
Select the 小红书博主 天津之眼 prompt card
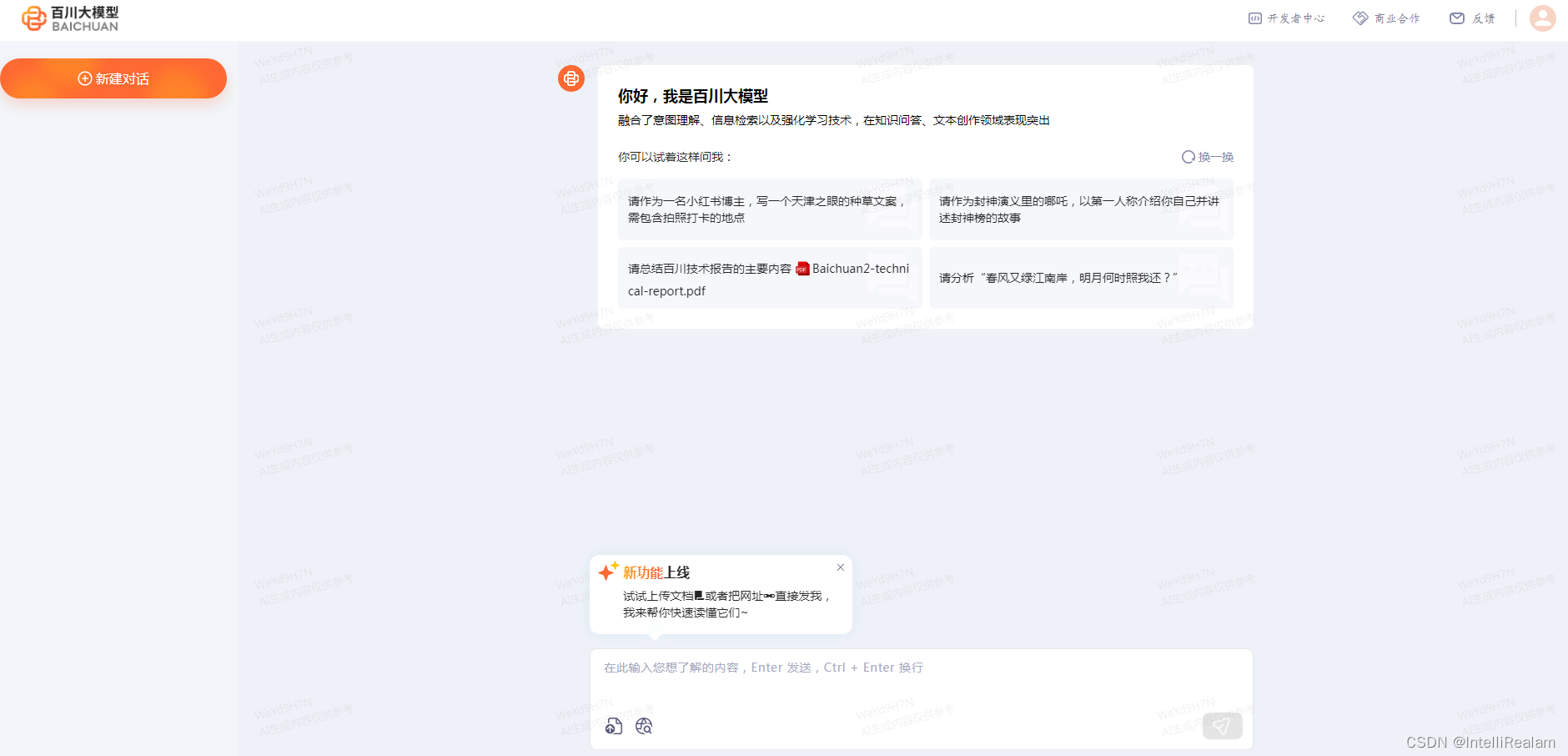click(770, 209)
